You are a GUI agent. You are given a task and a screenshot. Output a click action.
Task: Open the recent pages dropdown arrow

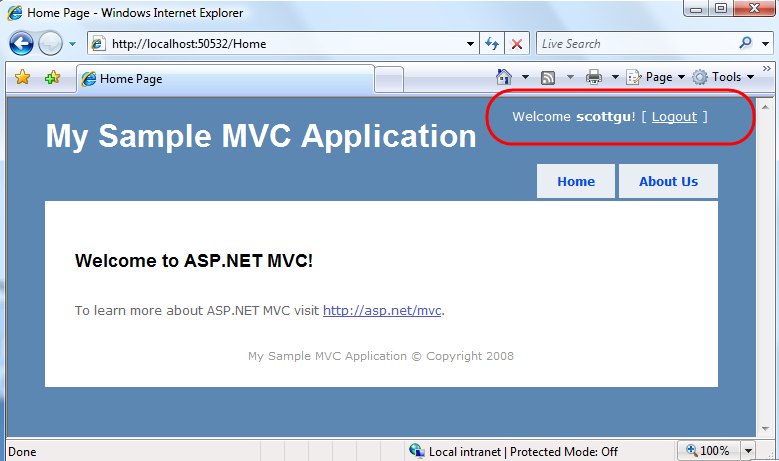pyautogui.click(x=73, y=44)
